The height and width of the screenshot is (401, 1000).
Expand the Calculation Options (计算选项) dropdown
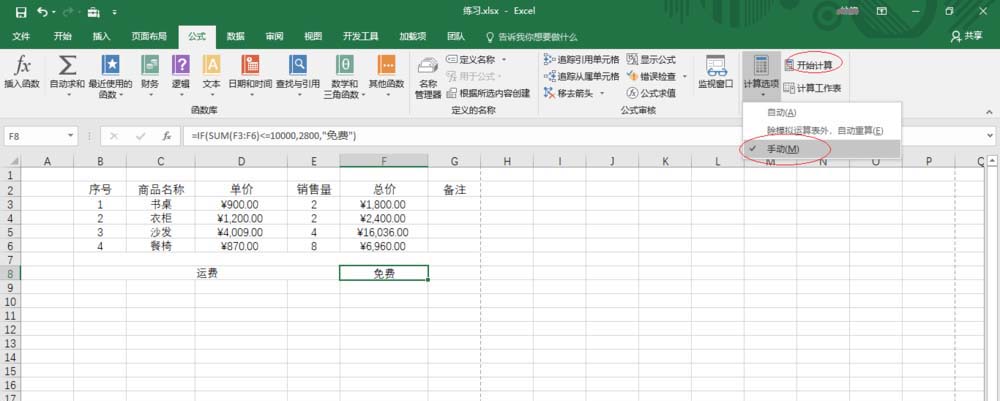click(x=760, y=74)
